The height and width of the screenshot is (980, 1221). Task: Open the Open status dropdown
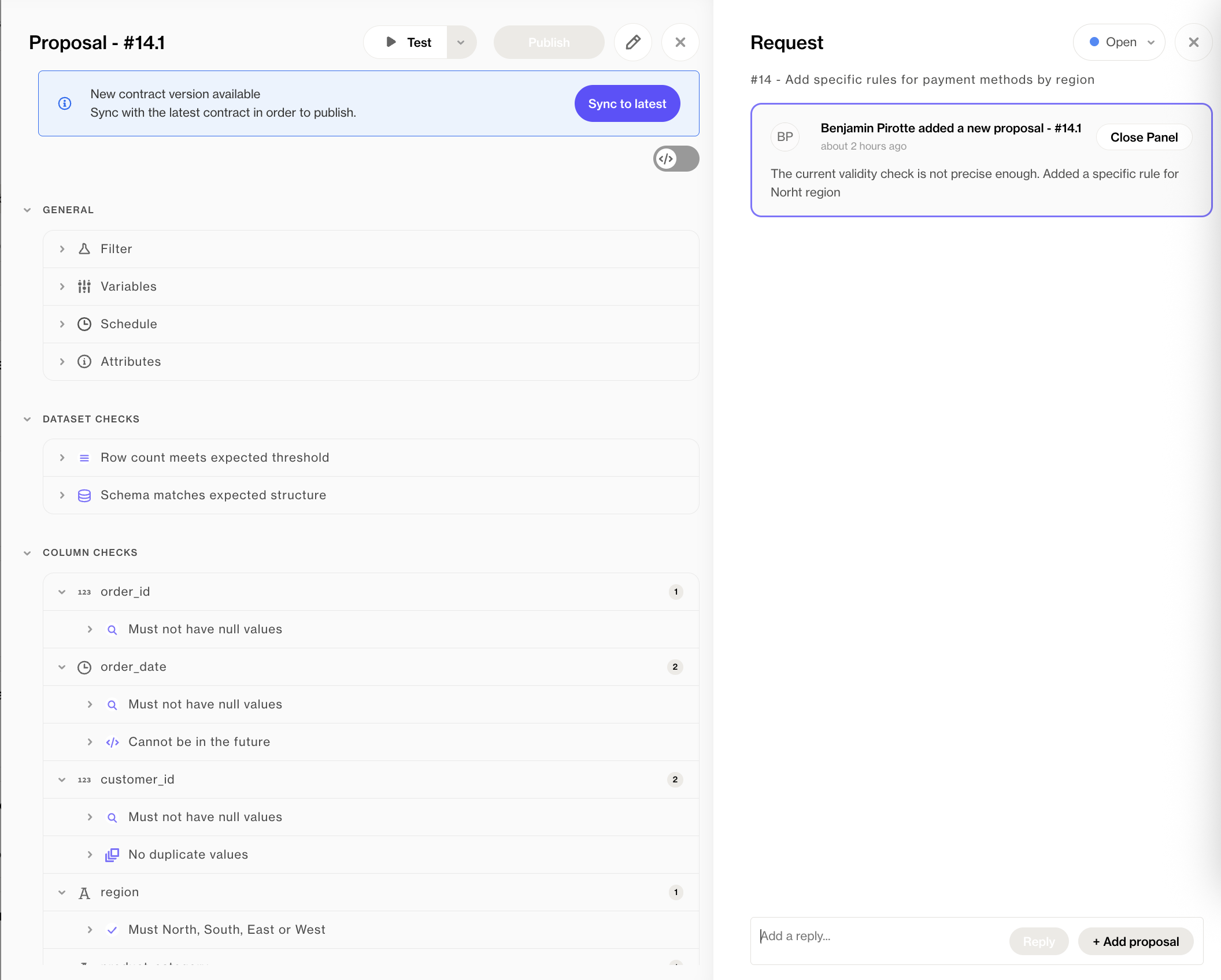[x=1119, y=42]
